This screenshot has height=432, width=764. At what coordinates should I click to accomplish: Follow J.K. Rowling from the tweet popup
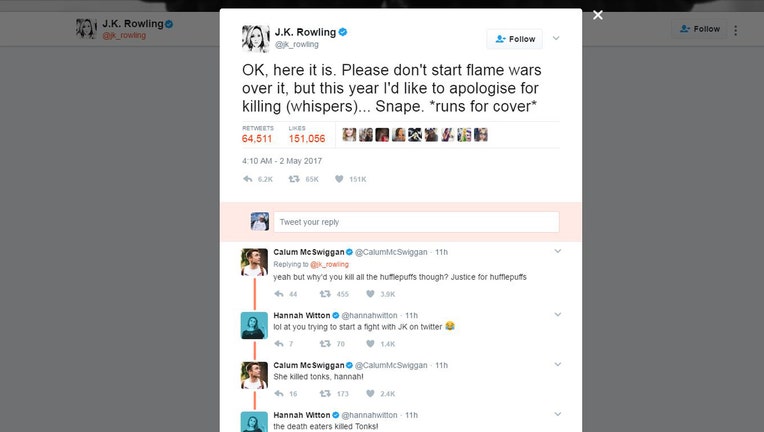[515, 39]
